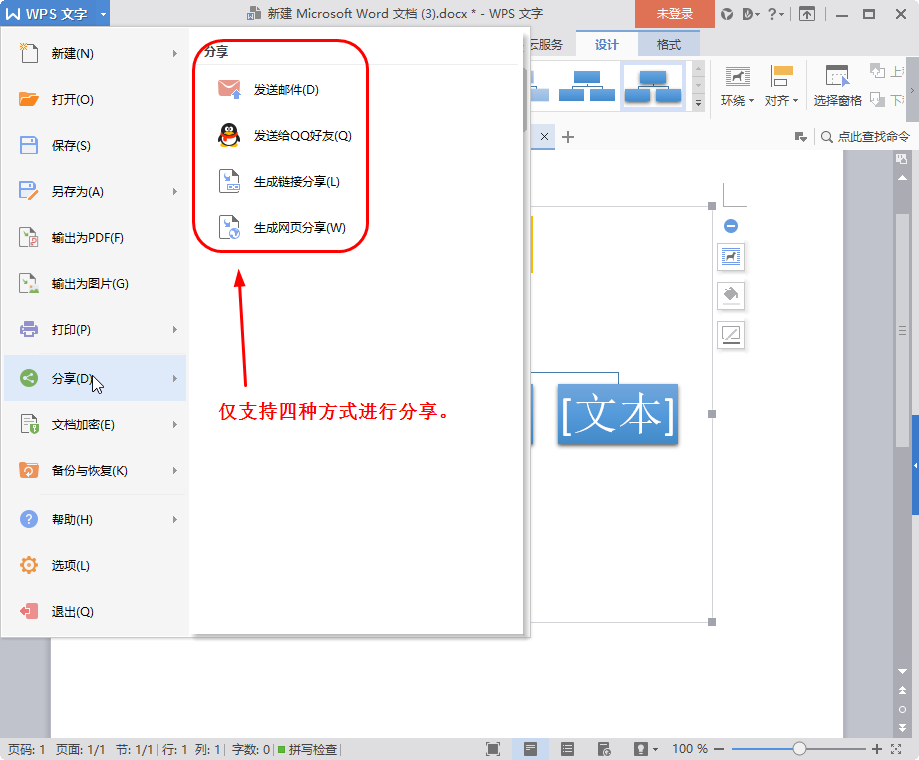Click the 字数: 0 word count
The image size is (919, 760).
point(251,749)
